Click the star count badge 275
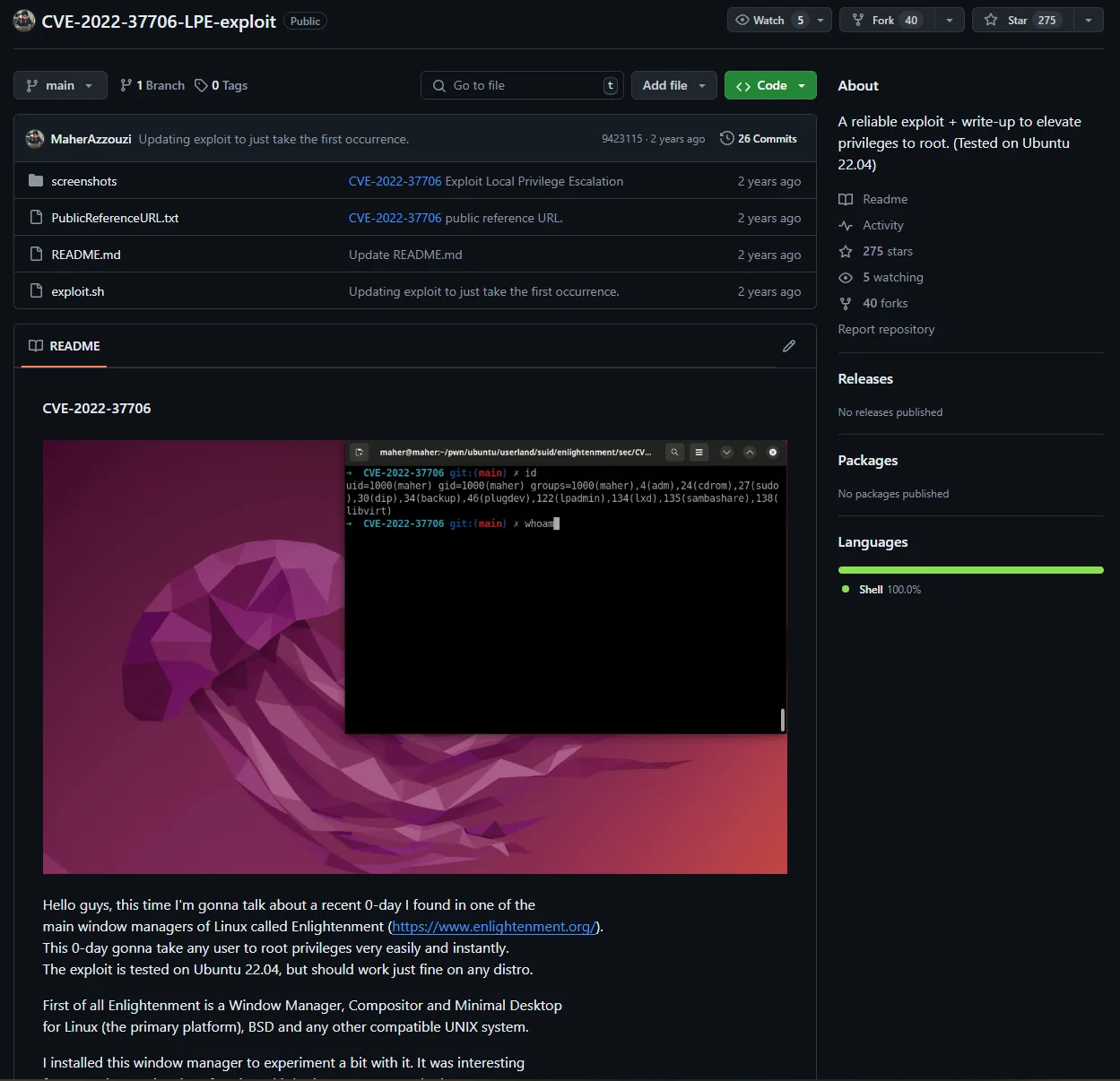This screenshot has width=1120, height=1081. pos(1046,21)
